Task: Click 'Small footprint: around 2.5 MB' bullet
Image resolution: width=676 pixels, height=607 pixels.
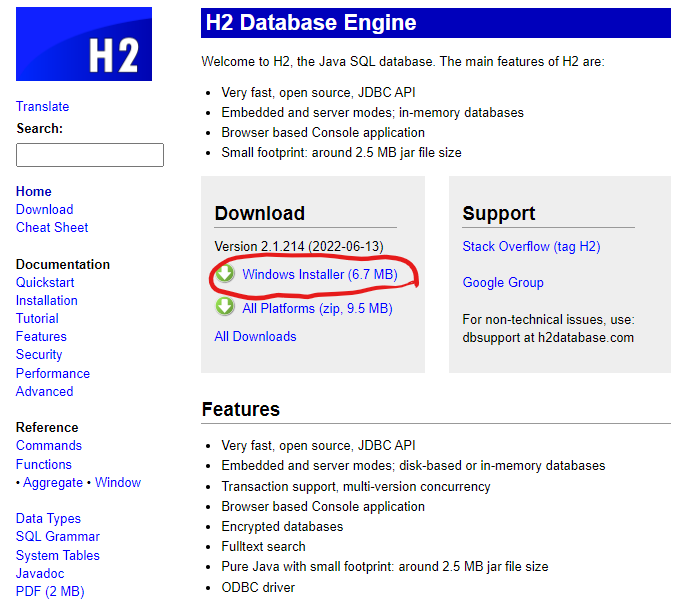Action: coord(341,153)
